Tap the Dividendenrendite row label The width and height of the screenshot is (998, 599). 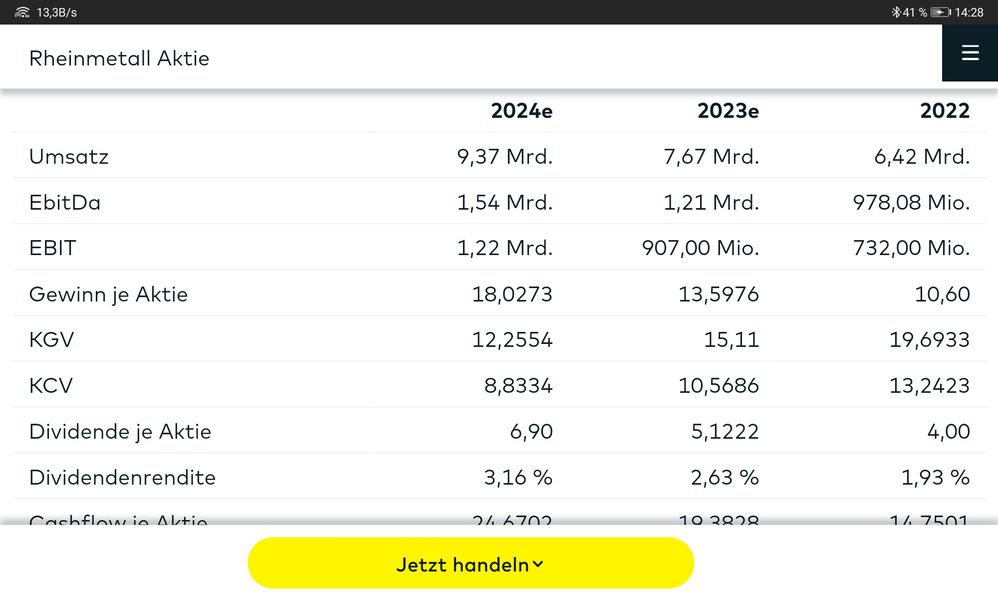(x=122, y=478)
